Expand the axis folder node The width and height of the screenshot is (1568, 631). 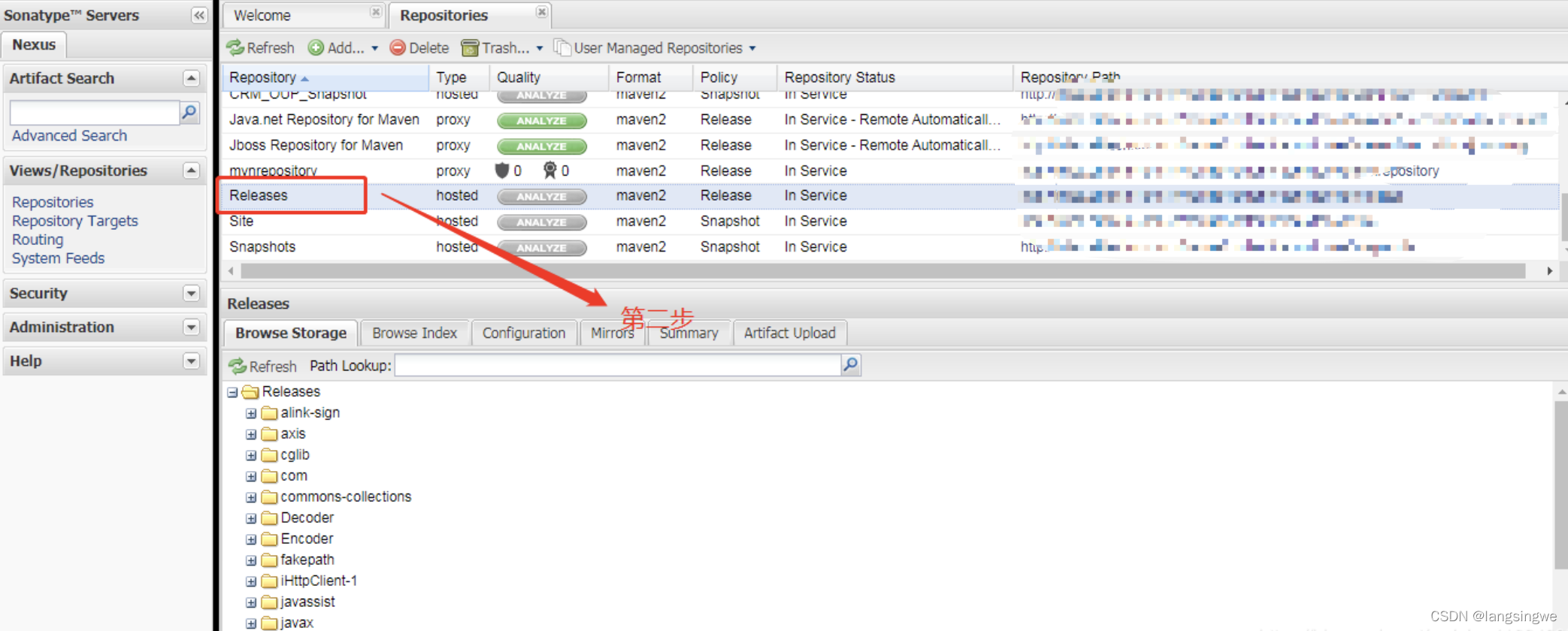251,434
